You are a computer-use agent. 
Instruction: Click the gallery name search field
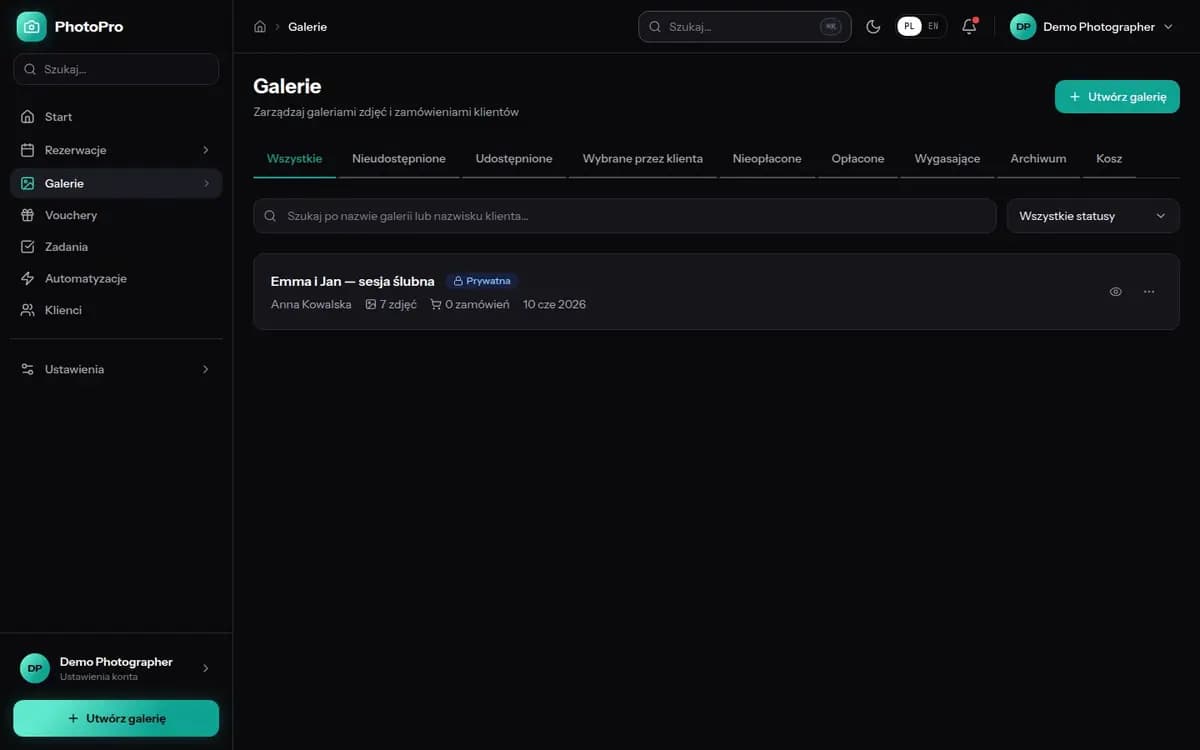point(625,216)
